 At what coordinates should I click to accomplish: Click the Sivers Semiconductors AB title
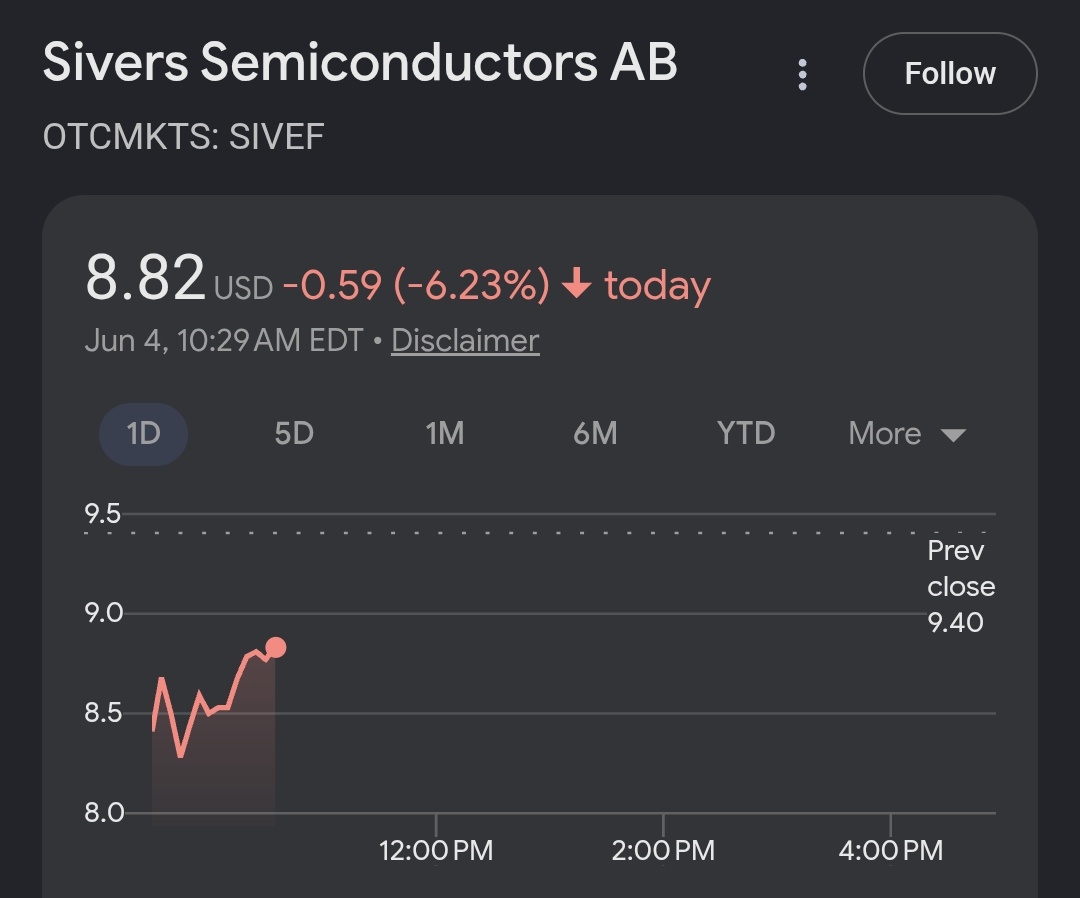point(360,62)
